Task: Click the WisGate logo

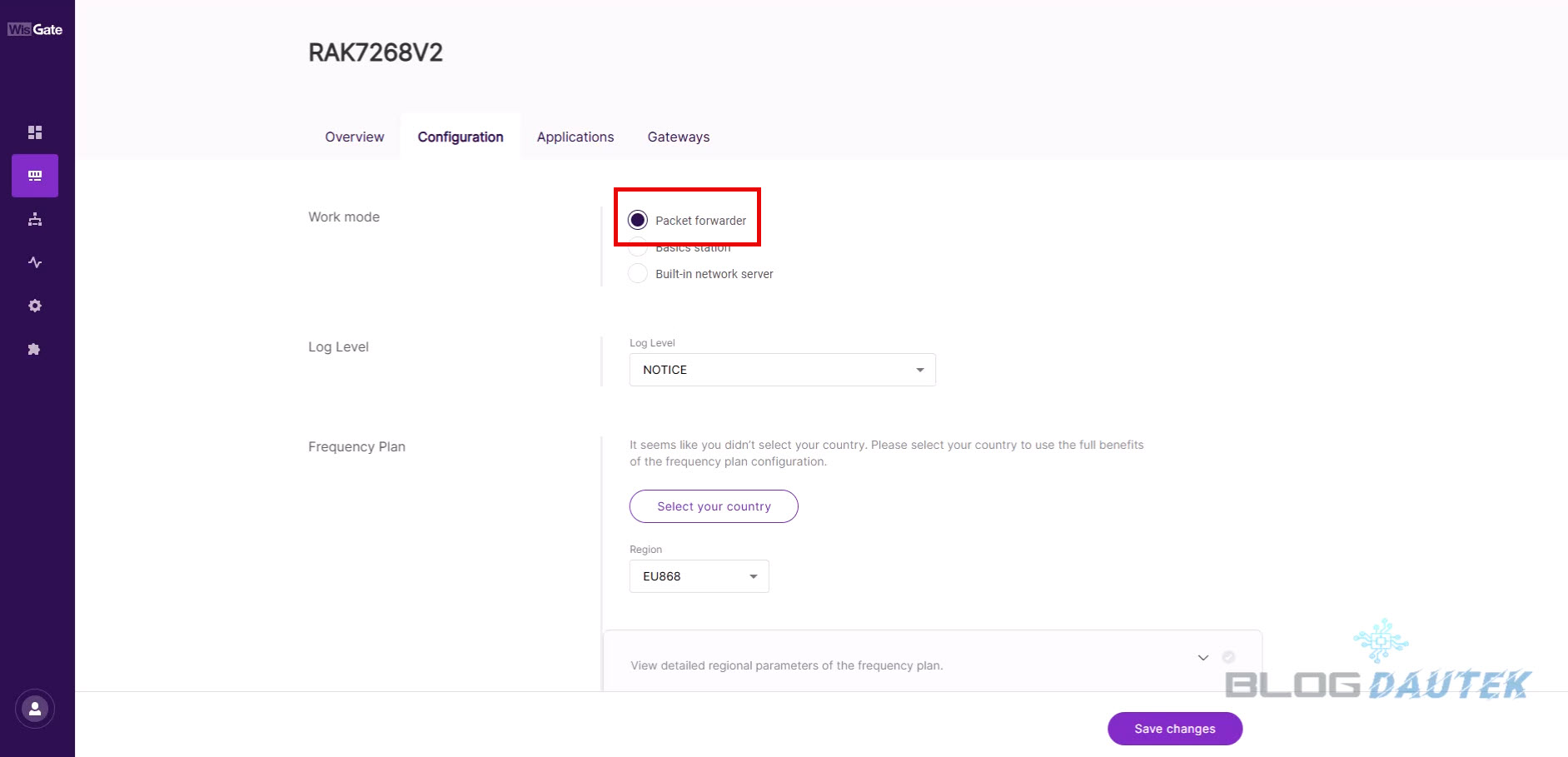Action: coord(35,29)
